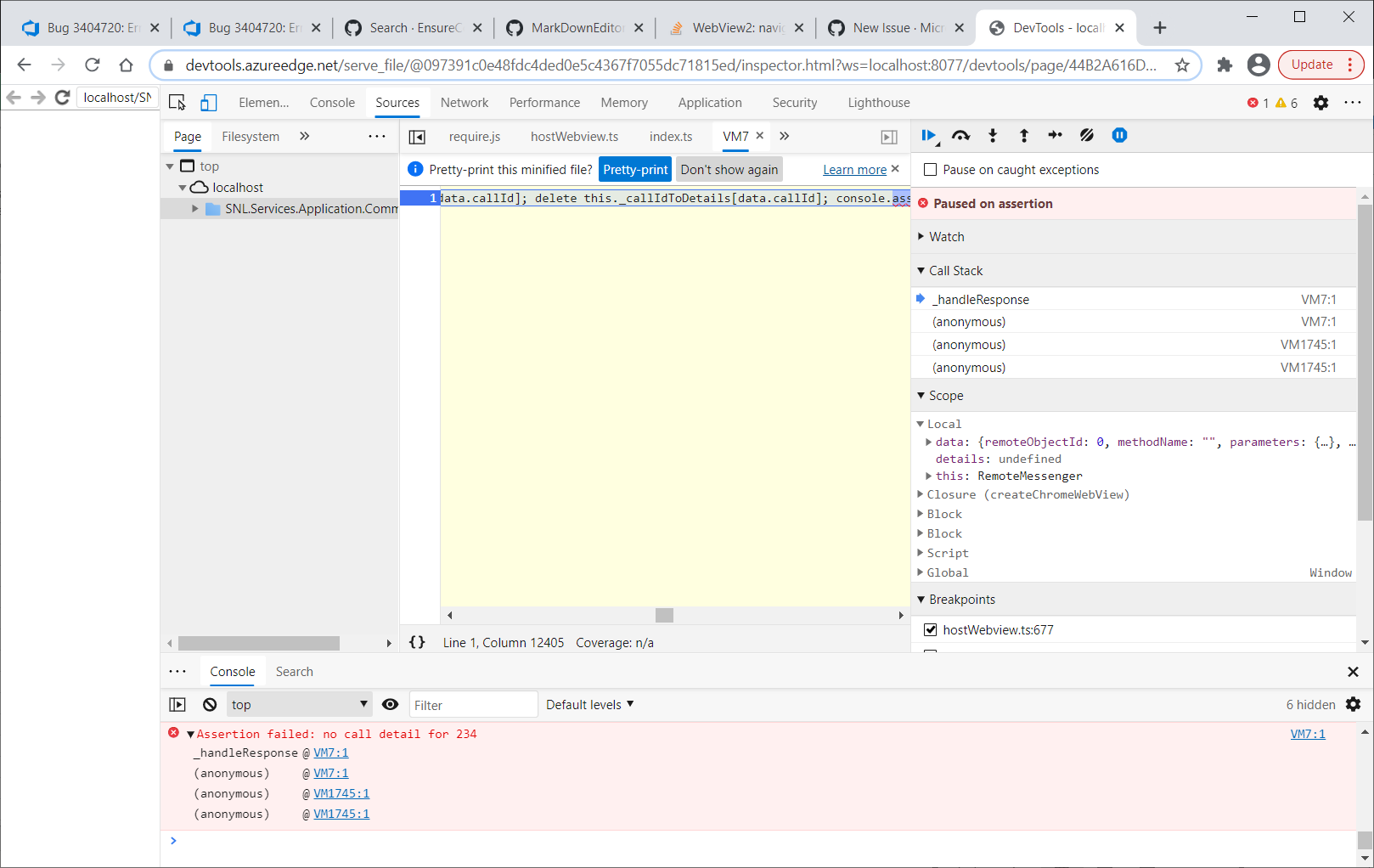Viewport: 1374px width, 868px height.
Task: Open the VM7:1 link in the assertion error
Action: pos(1307,733)
